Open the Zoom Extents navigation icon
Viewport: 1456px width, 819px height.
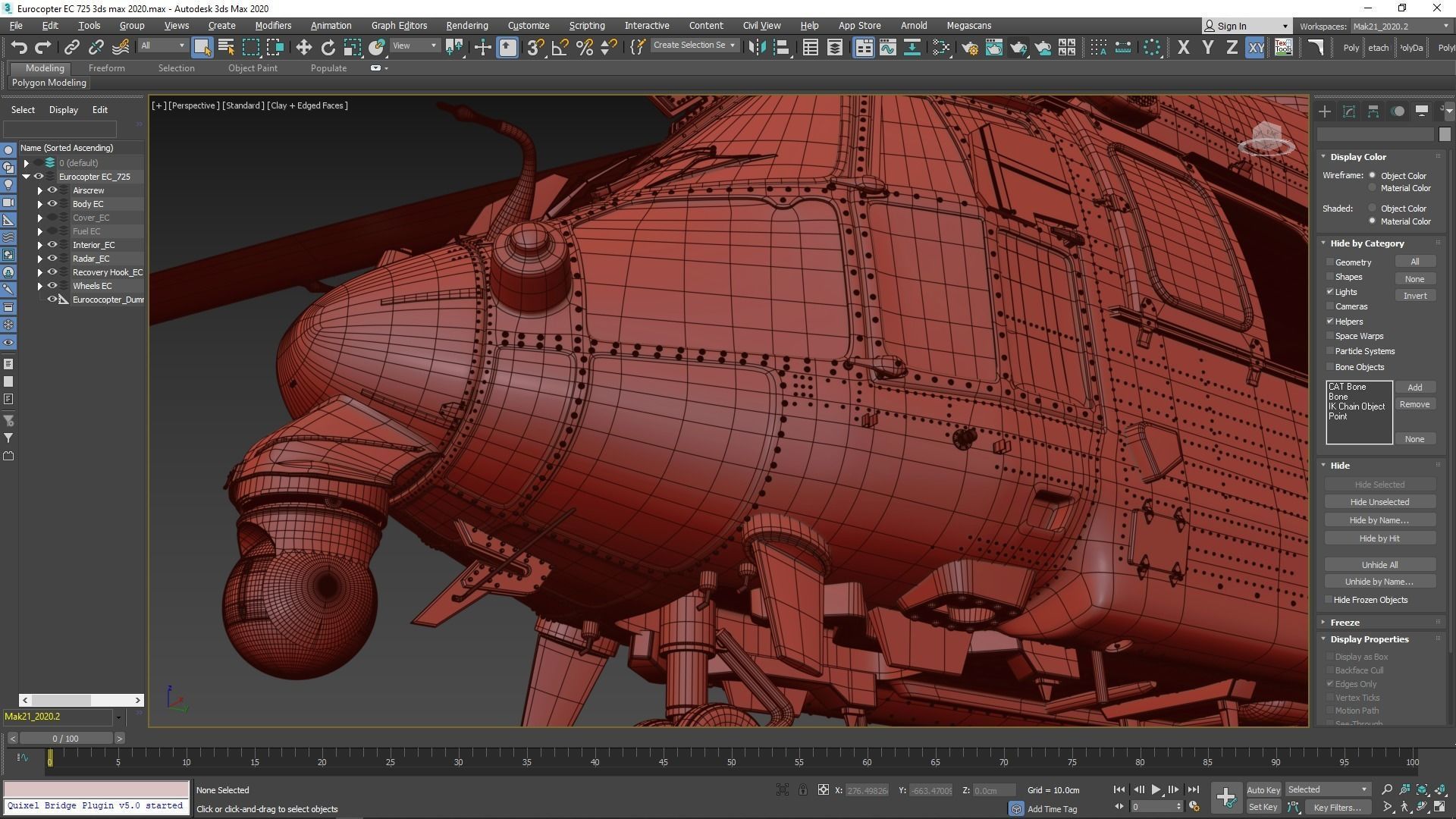tap(1422, 789)
